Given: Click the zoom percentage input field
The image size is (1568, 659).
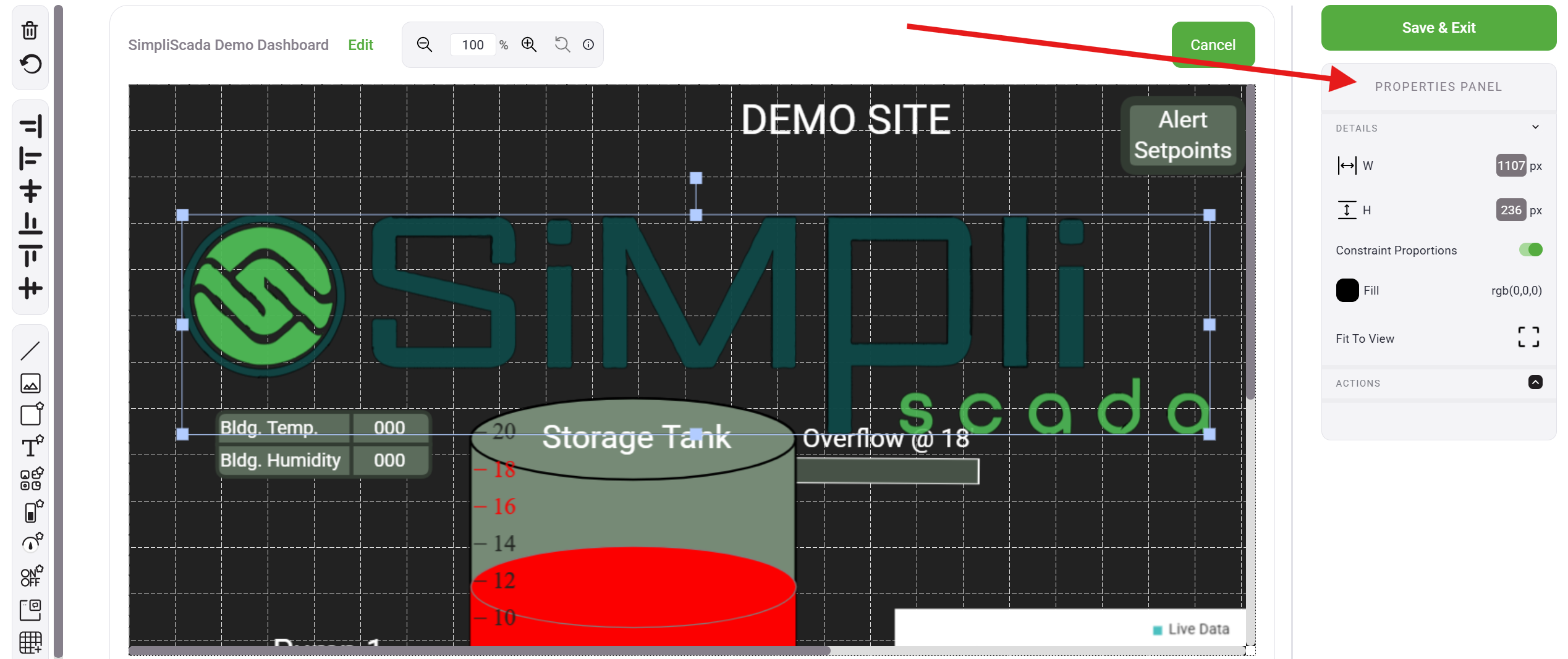Looking at the screenshot, I should (473, 45).
